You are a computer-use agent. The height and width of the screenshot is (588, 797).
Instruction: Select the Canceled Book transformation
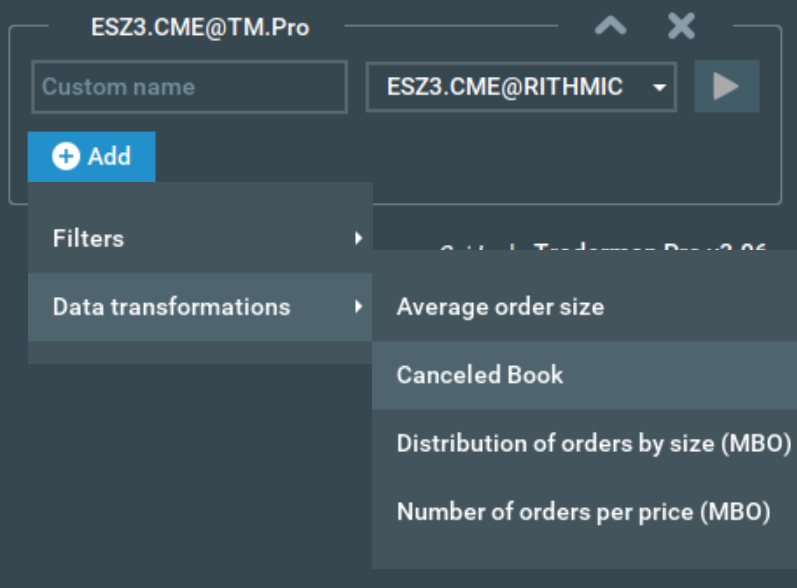[x=480, y=375]
